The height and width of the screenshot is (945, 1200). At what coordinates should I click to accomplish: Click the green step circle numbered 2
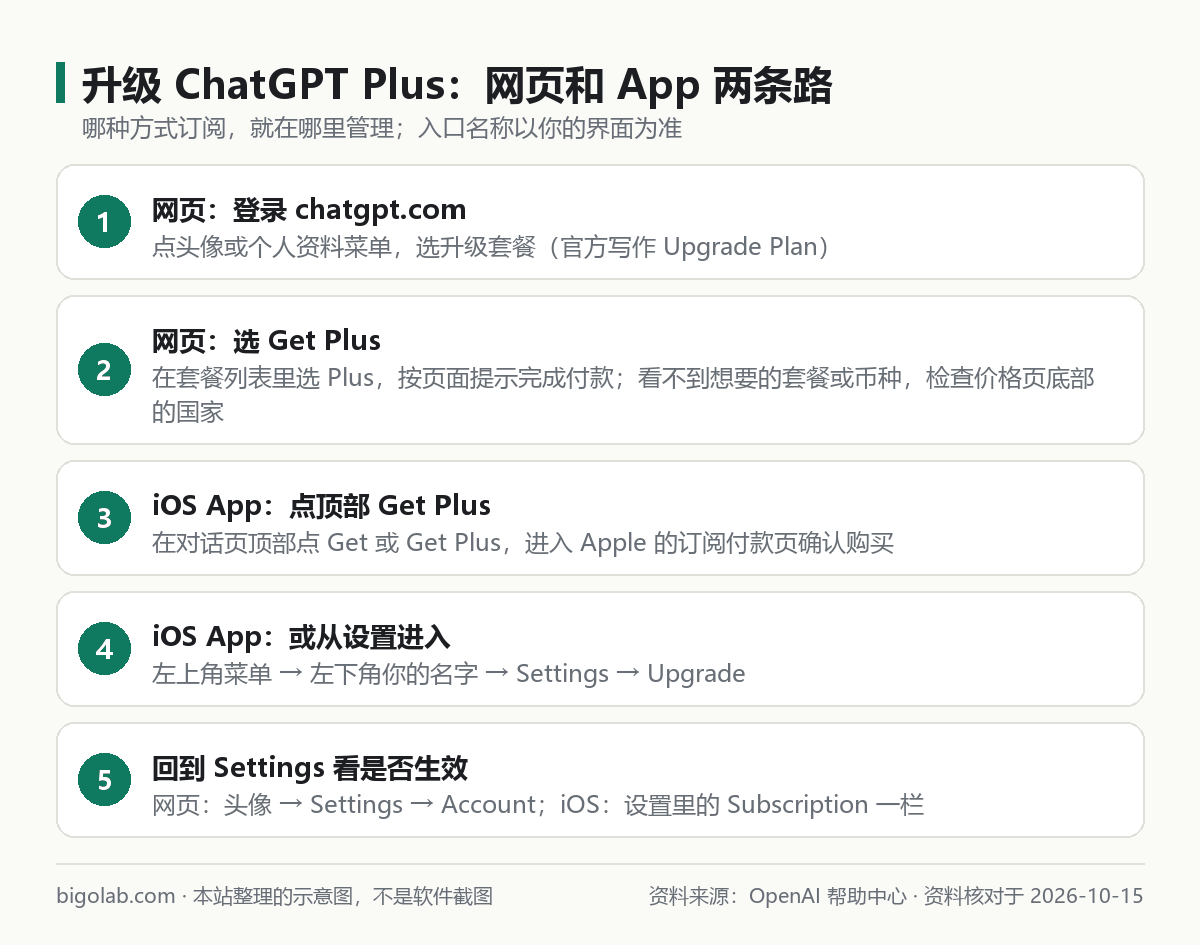(x=104, y=370)
